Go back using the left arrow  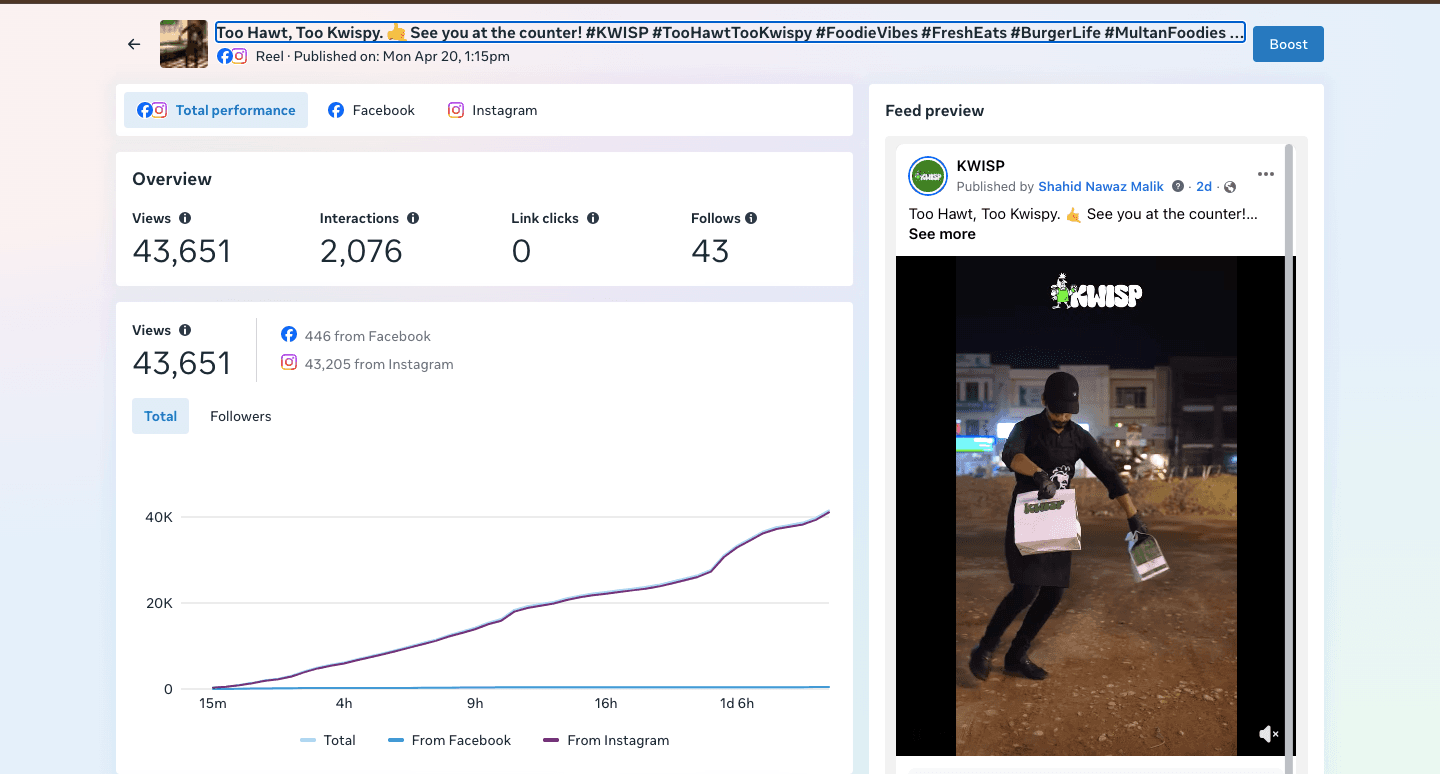[134, 44]
